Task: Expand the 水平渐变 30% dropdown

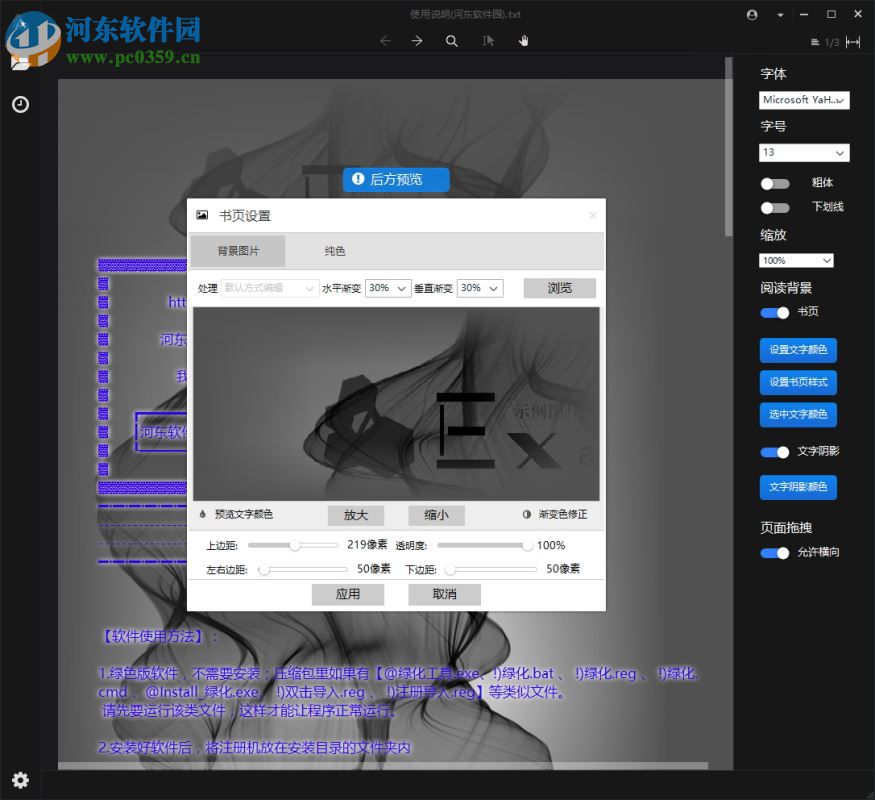Action: click(x=387, y=288)
